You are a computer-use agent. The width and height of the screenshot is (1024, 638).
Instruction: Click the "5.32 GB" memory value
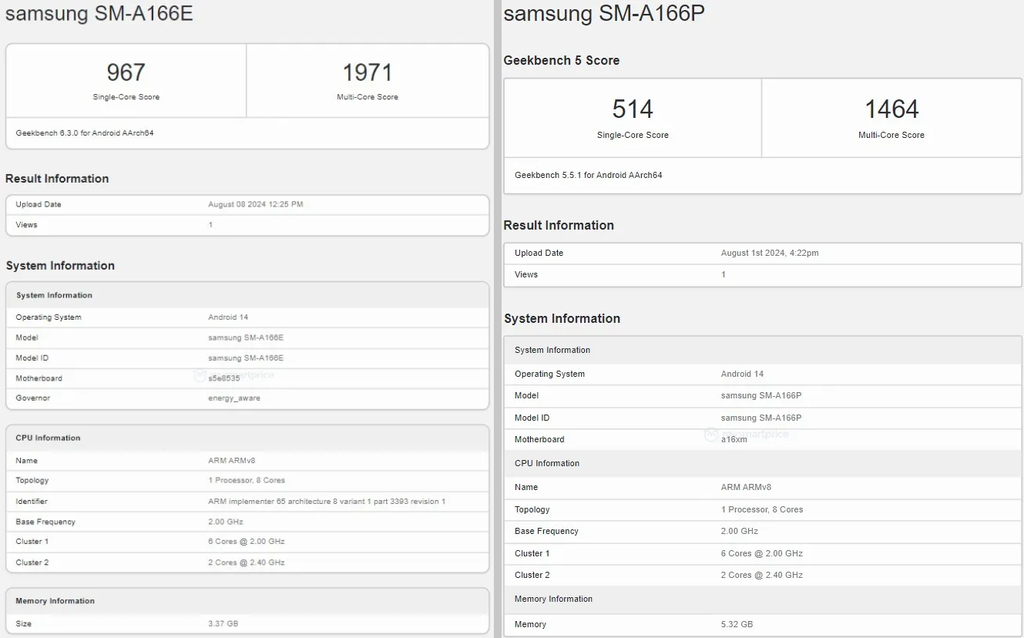coord(737,624)
